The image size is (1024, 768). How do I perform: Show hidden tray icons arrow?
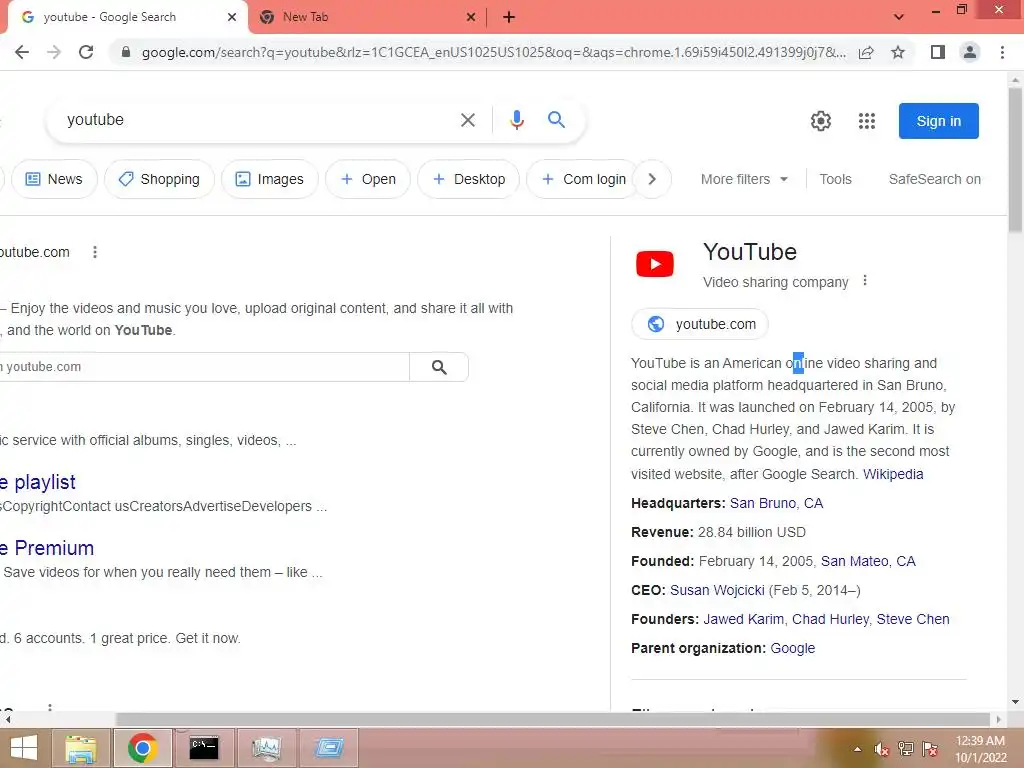click(857, 749)
